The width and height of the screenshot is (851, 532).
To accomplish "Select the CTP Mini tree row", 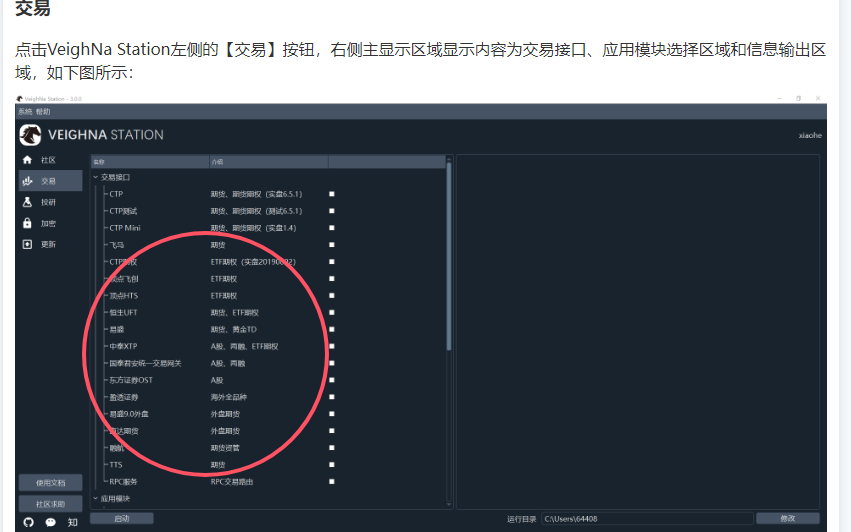I will point(268,228).
